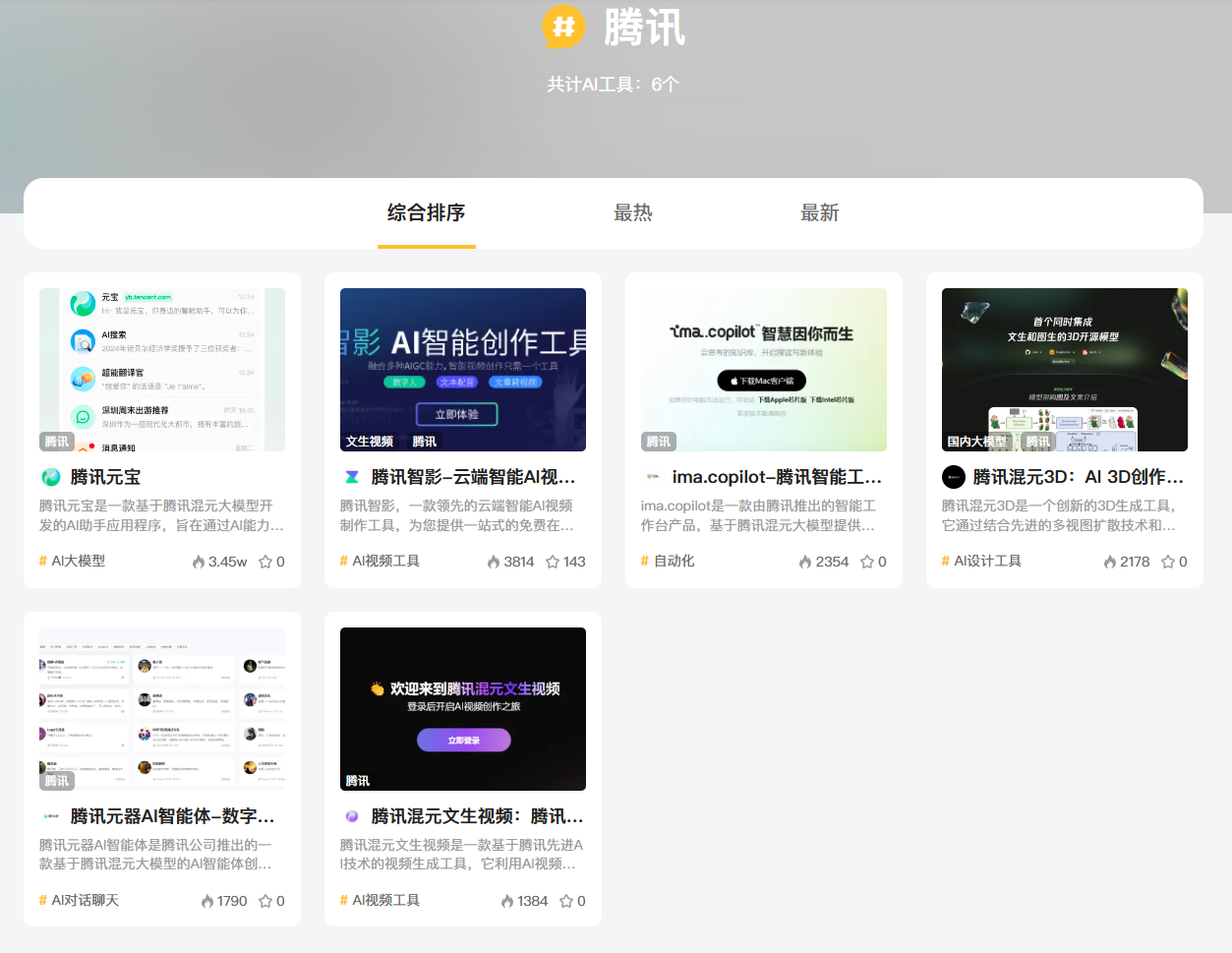Screen dimensions: 1232x953
Task: Click # AI视频工具 tag on 腾讯混元文生视频 card
Action: pos(380,900)
